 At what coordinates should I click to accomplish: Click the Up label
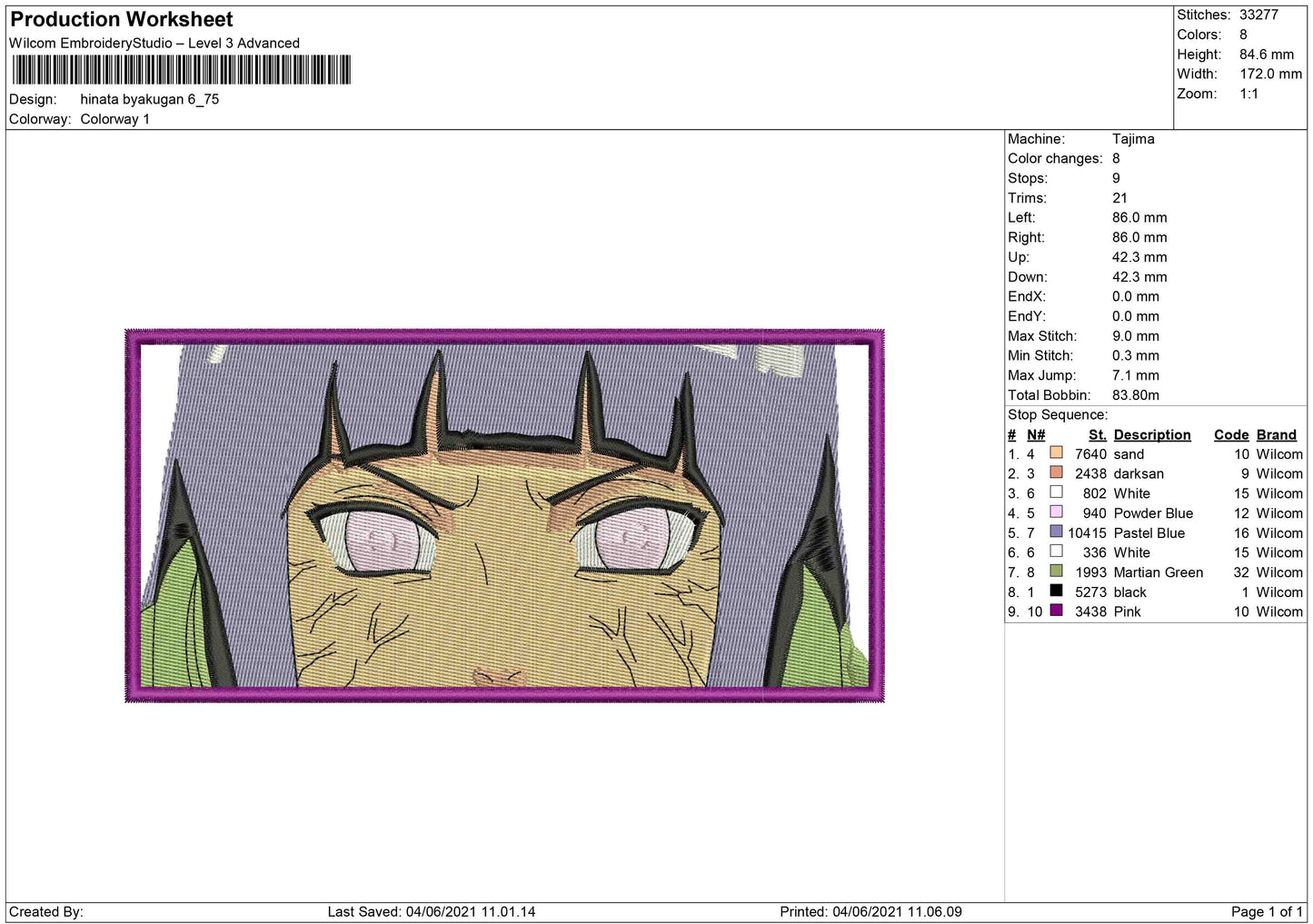pyautogui.click(x=1018, y=257)
